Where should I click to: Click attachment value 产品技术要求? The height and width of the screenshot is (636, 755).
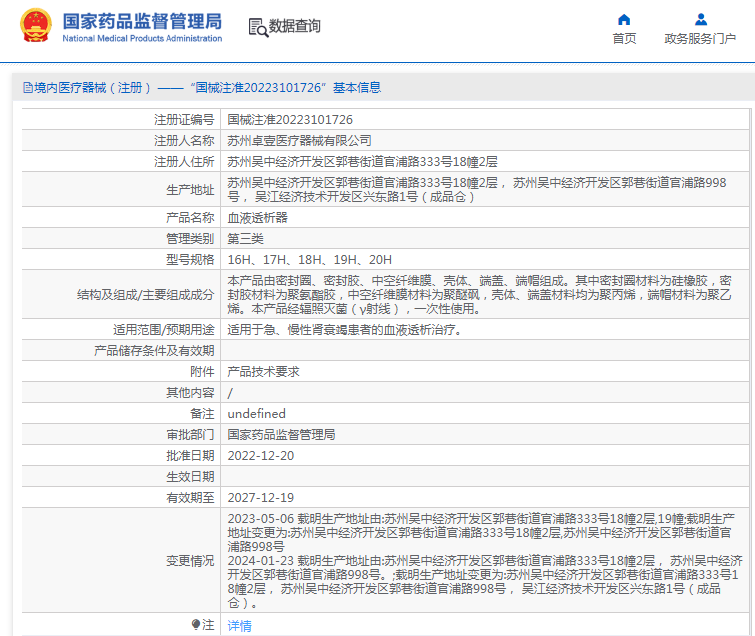click(263, 372)
